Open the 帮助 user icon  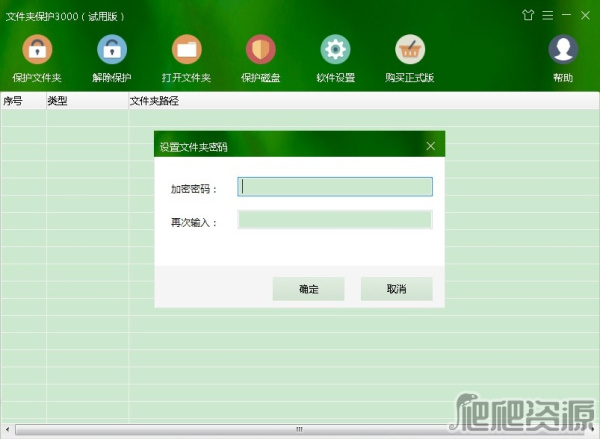click(x=563, y=49)
